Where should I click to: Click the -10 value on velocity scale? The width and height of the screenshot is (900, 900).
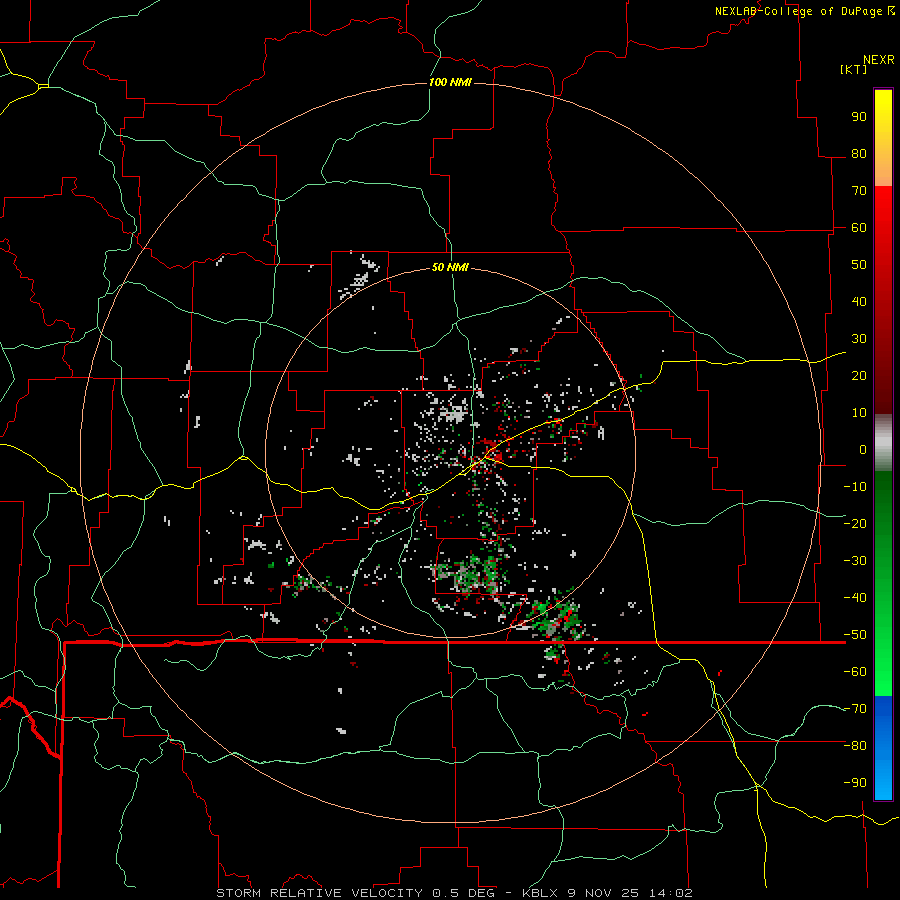coord(855,487)
